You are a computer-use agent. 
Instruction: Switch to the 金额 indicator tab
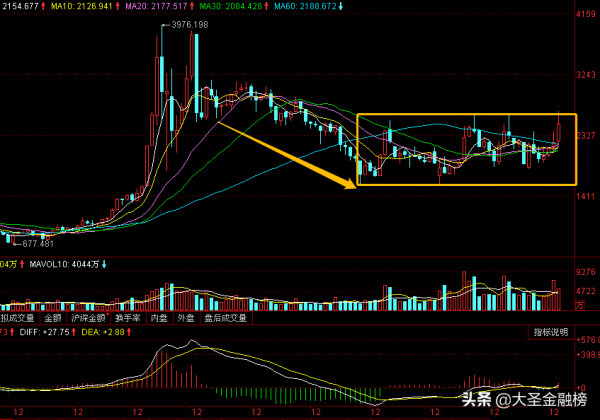[x=52, y=318]
